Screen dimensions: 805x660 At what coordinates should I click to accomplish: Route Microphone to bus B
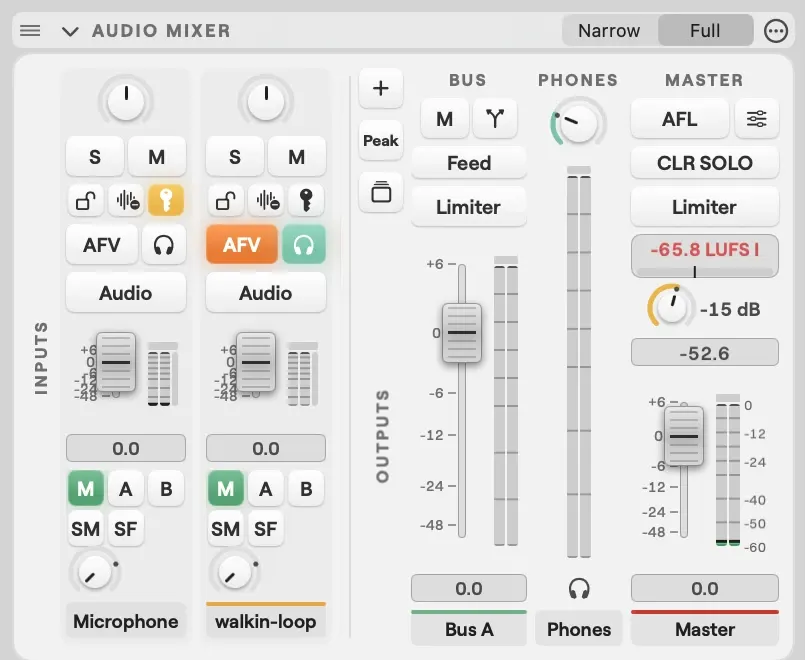166,489
